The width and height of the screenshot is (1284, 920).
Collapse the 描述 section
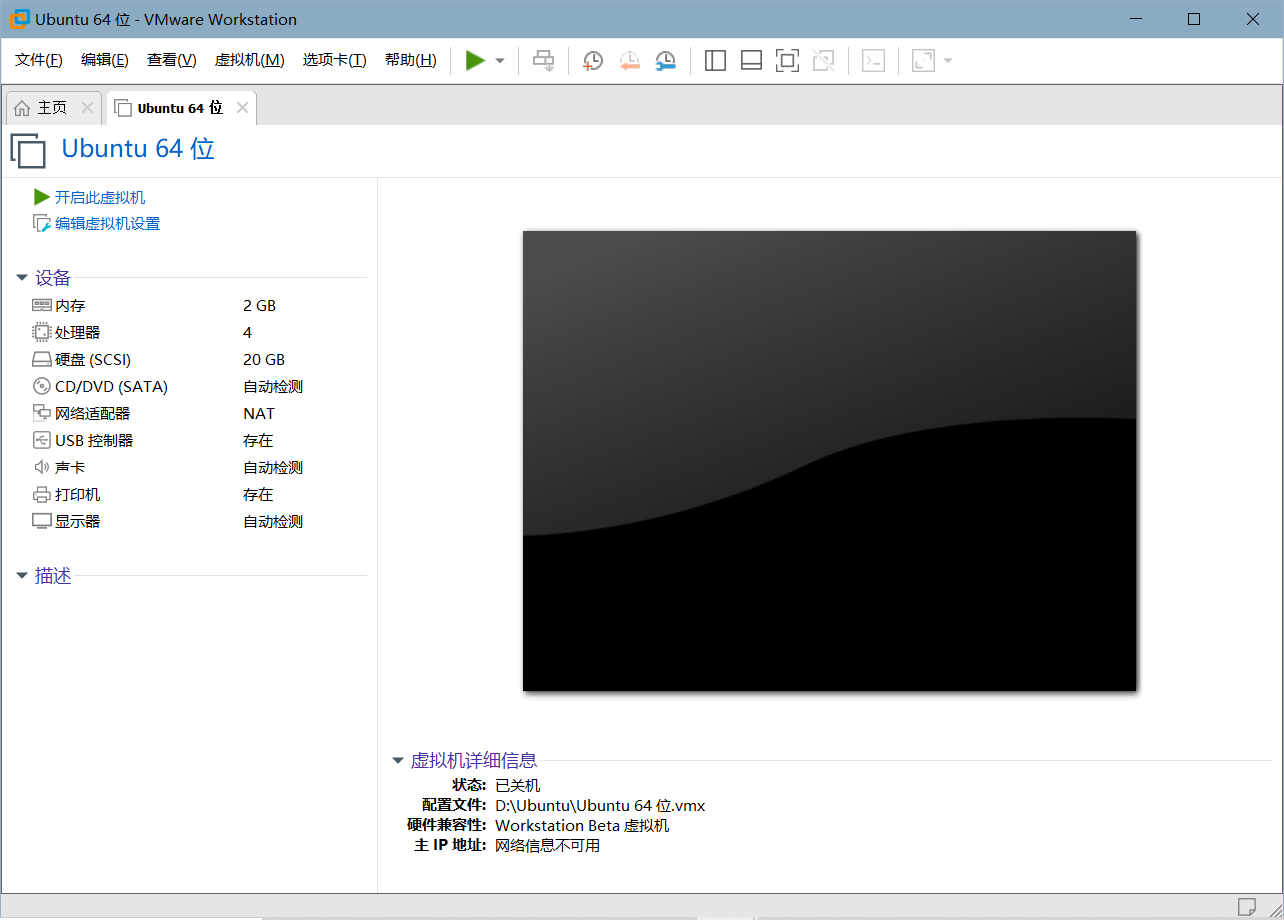[22, 576]
